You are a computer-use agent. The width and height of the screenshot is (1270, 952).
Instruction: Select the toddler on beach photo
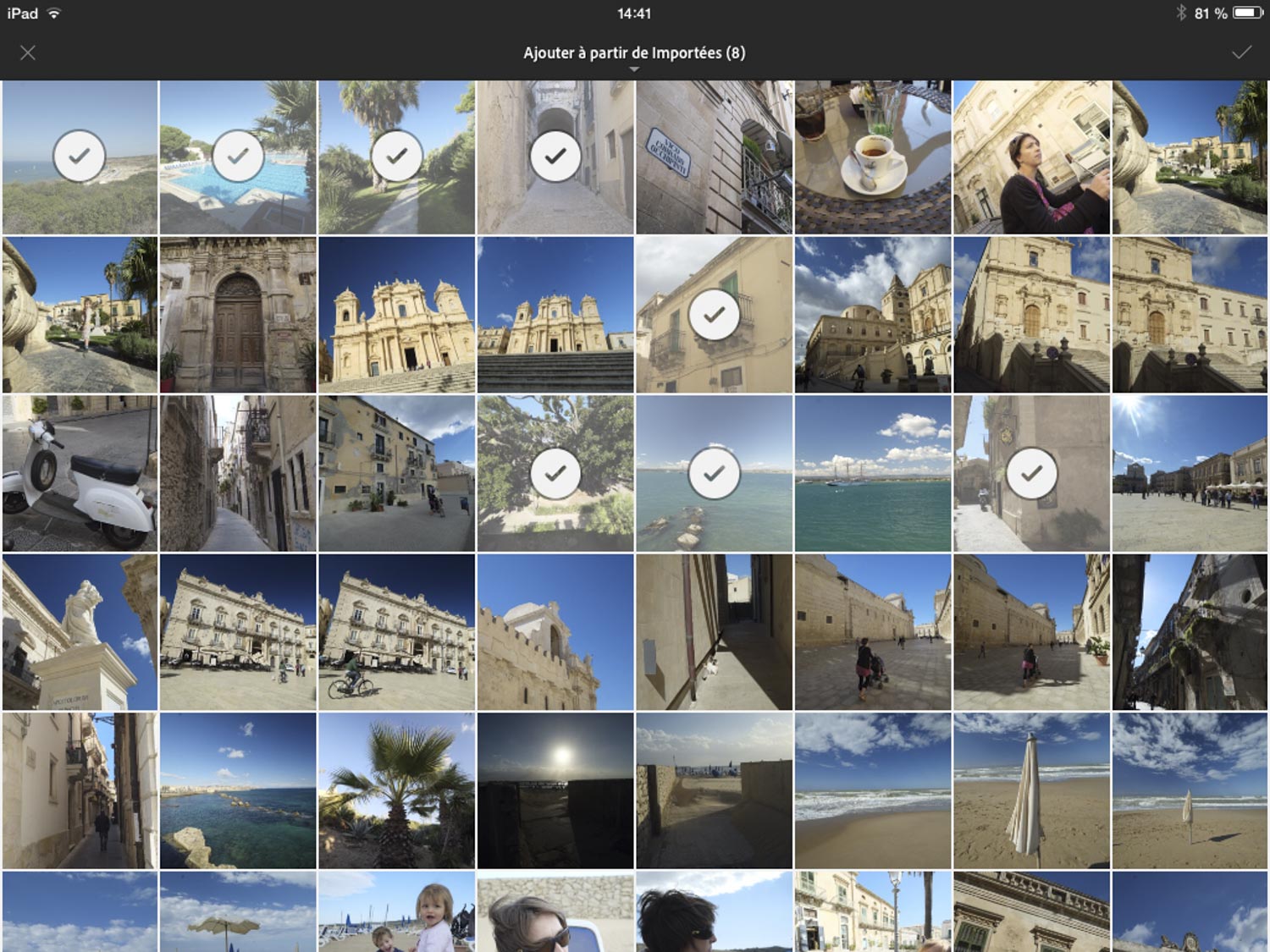tap(396, 911)
